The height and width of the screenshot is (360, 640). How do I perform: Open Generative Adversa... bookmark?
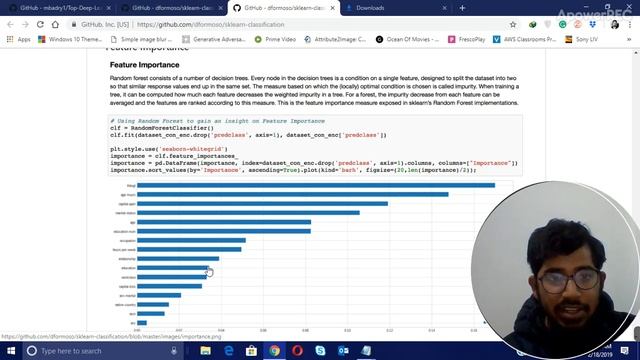pyautogui.click(x=214, y=39)
